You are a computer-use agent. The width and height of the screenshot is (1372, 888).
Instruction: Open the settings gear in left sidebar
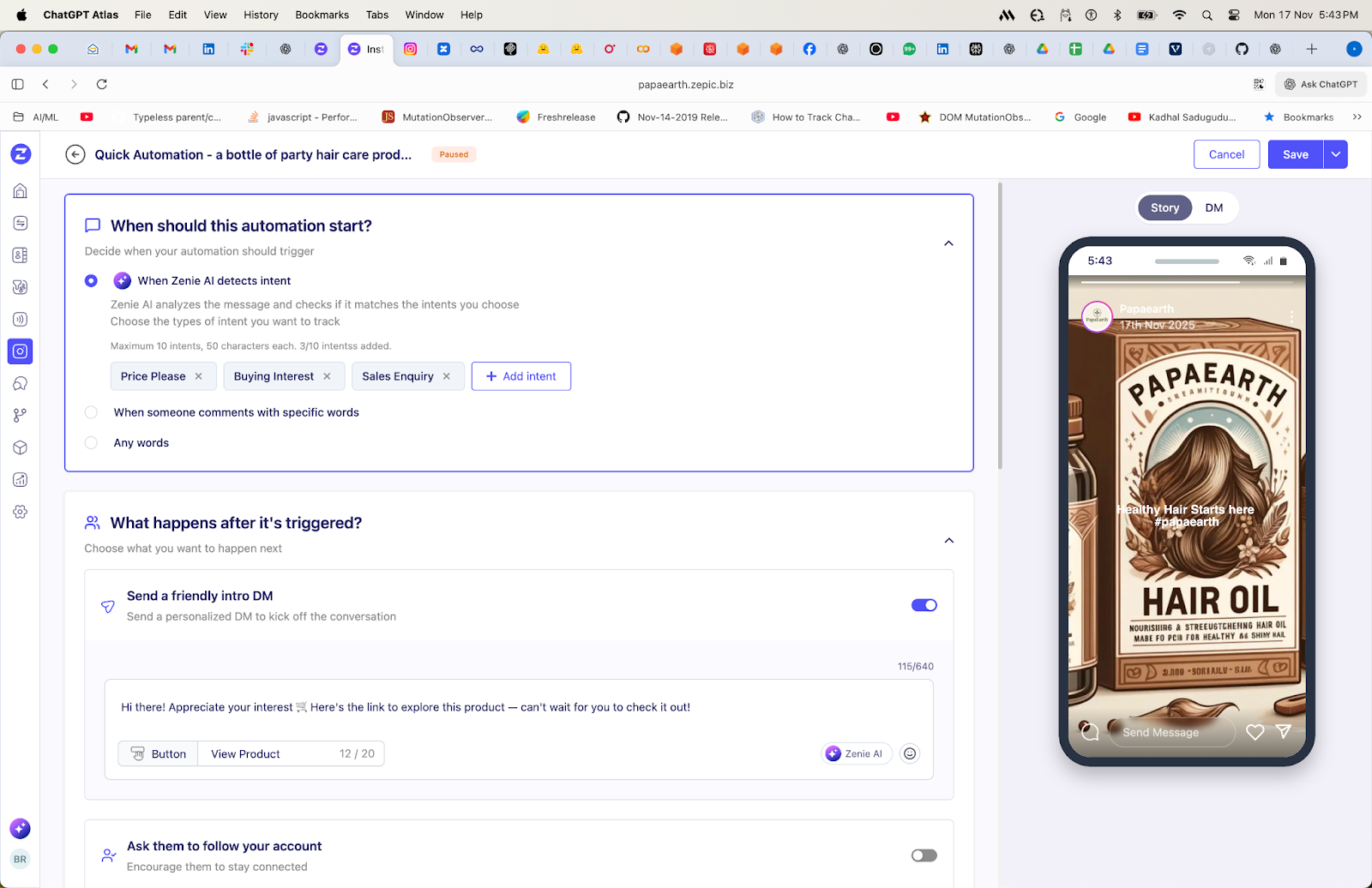point(21,512)
